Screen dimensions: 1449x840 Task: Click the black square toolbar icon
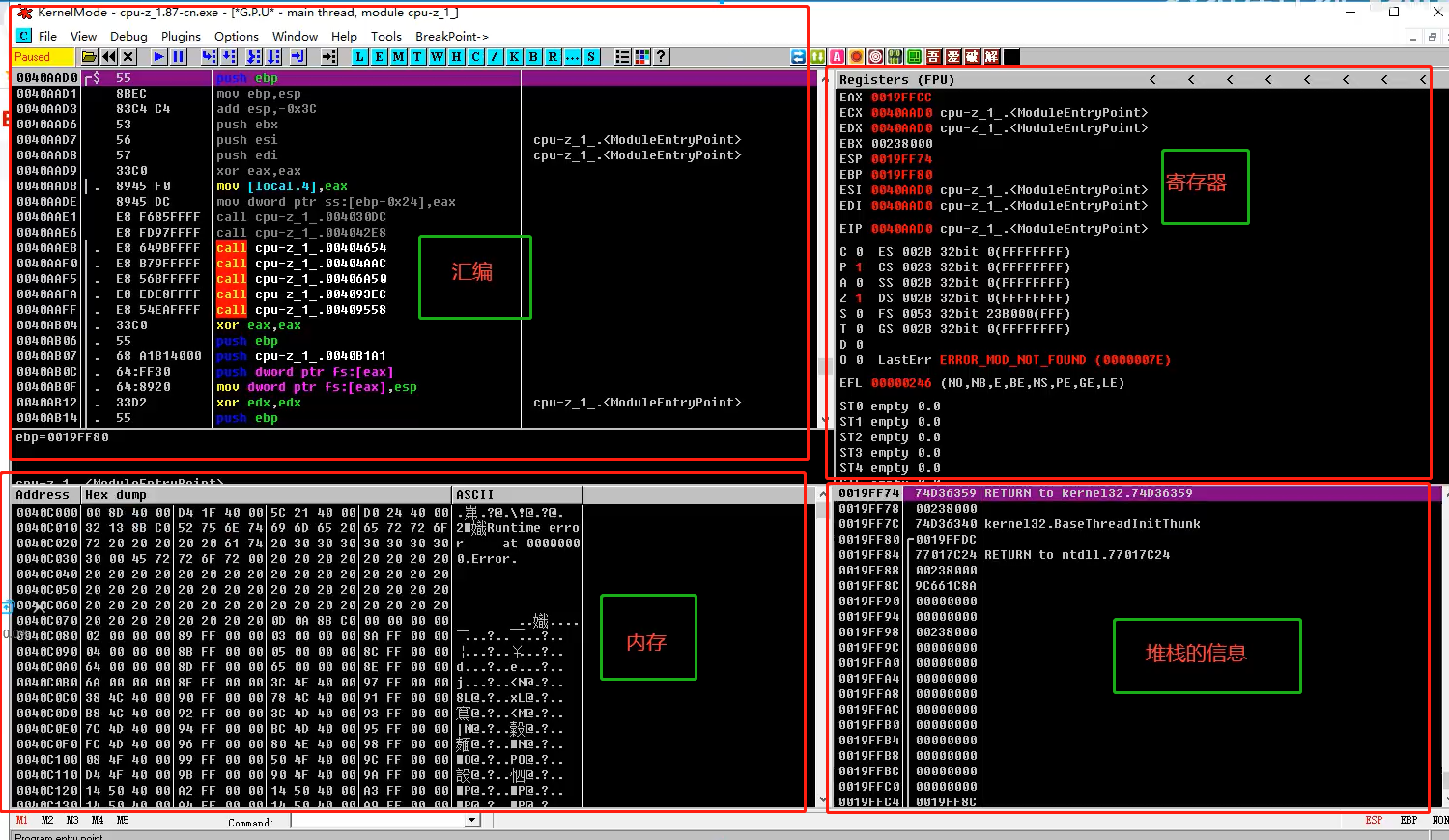point(1011,57)
